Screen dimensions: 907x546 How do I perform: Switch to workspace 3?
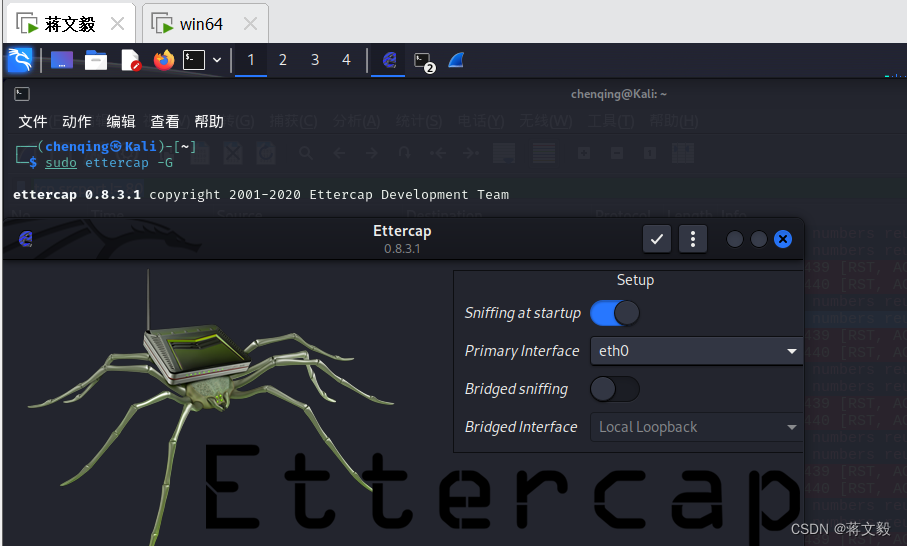tap(315, 60)
